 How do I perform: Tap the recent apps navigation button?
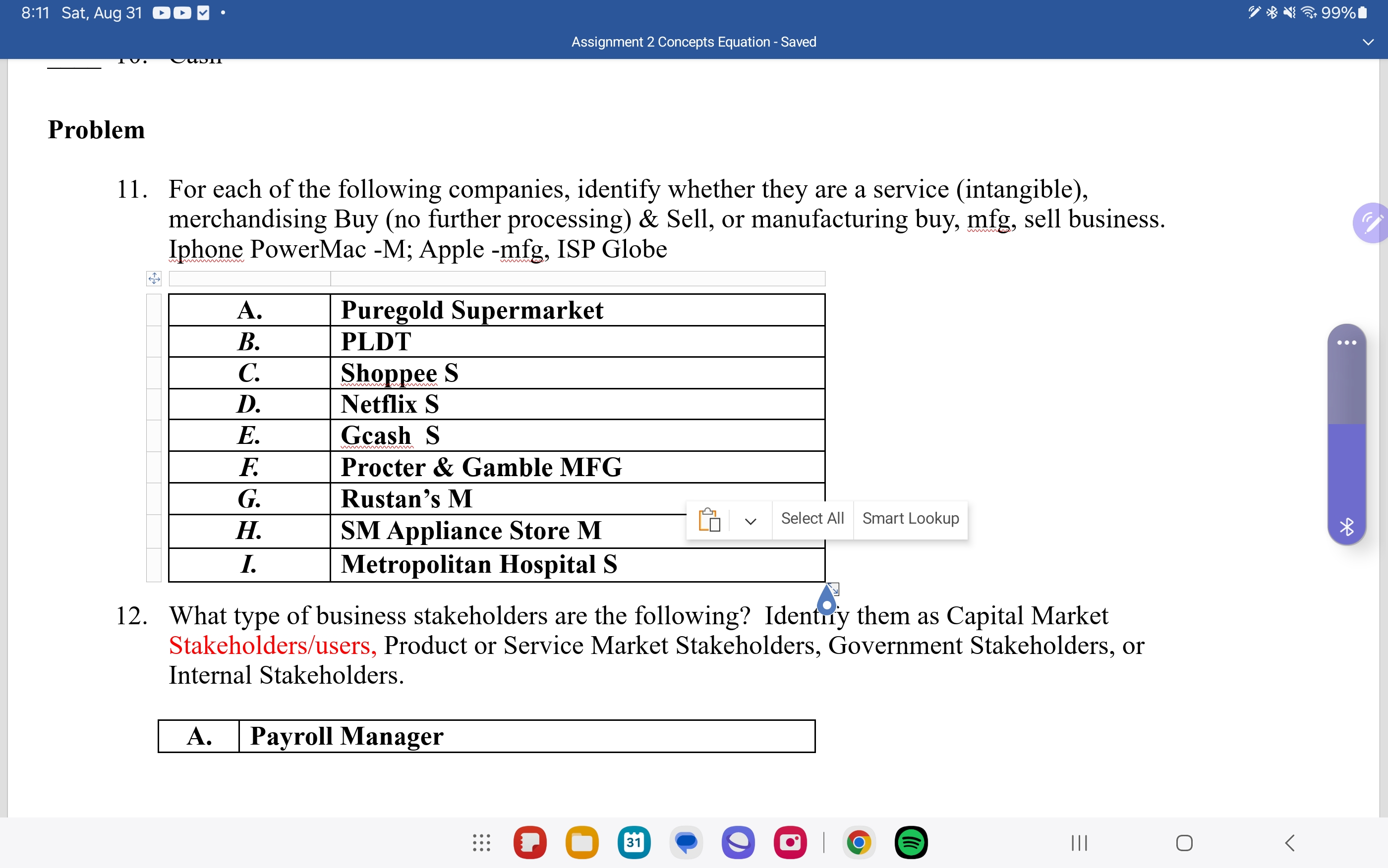pos(1079,843)
